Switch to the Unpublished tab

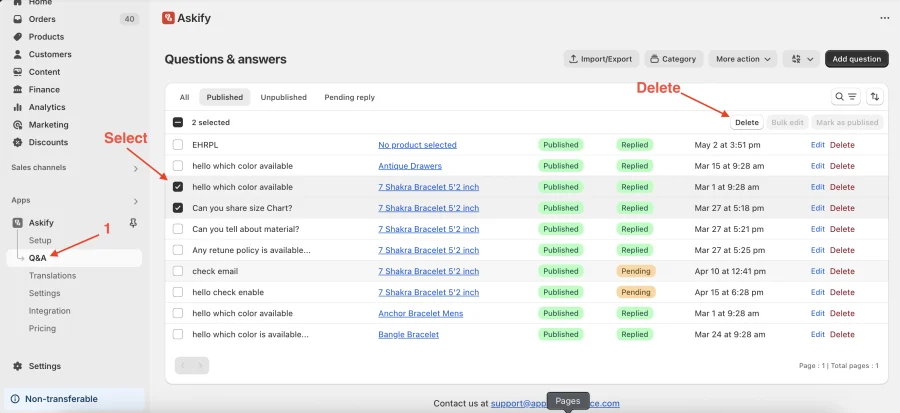(x=284, y=98)
